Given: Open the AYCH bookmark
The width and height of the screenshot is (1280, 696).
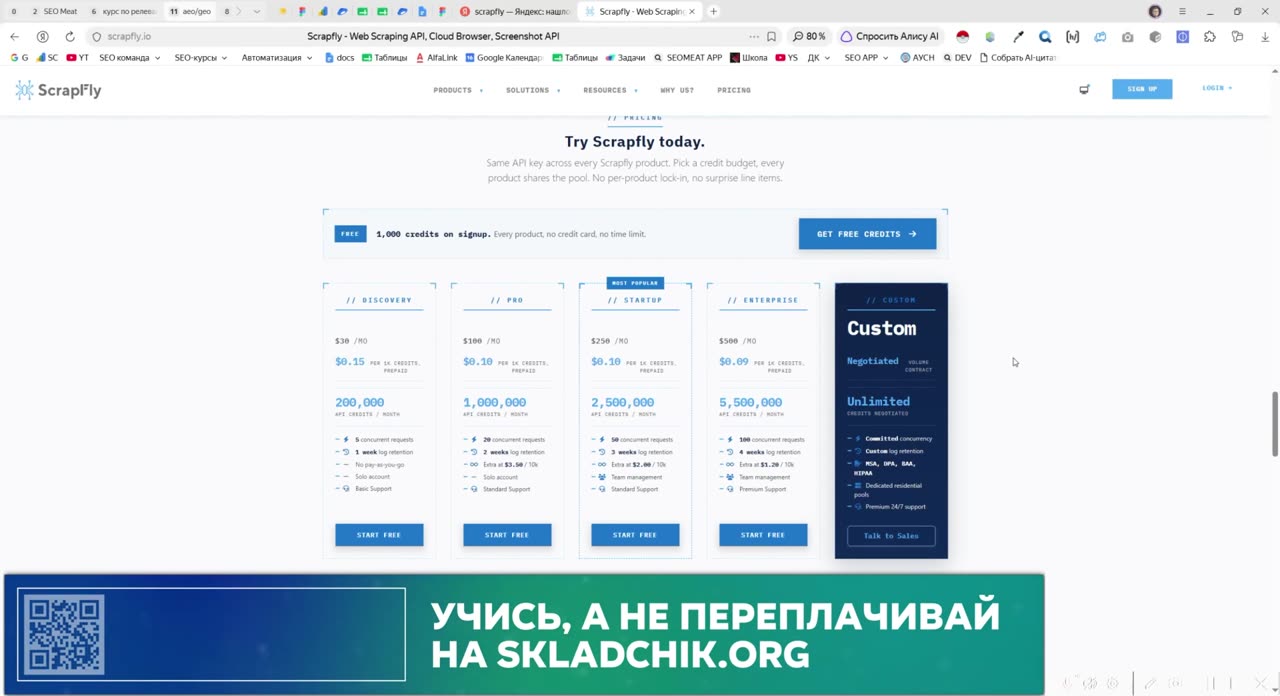Looking at the screenshot, I should (917, 58).
